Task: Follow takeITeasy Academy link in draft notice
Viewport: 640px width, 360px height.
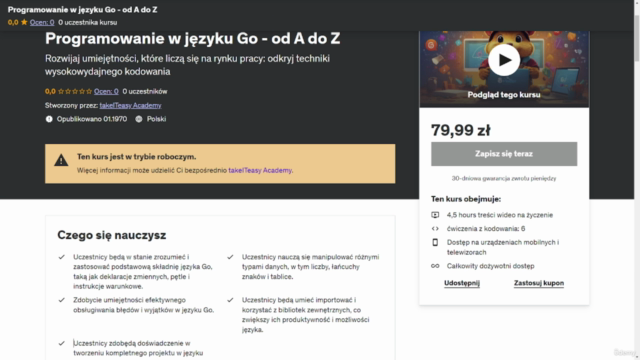Action: [260, 170]
